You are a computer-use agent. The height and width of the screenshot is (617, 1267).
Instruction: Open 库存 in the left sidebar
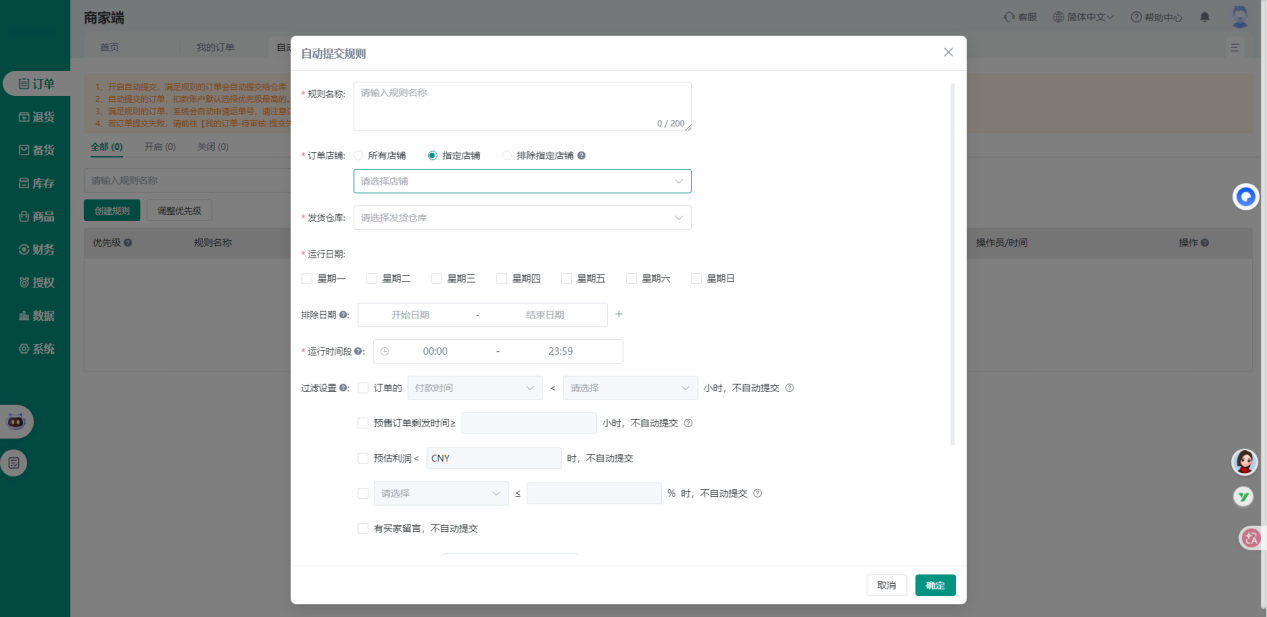coord(35,183)
